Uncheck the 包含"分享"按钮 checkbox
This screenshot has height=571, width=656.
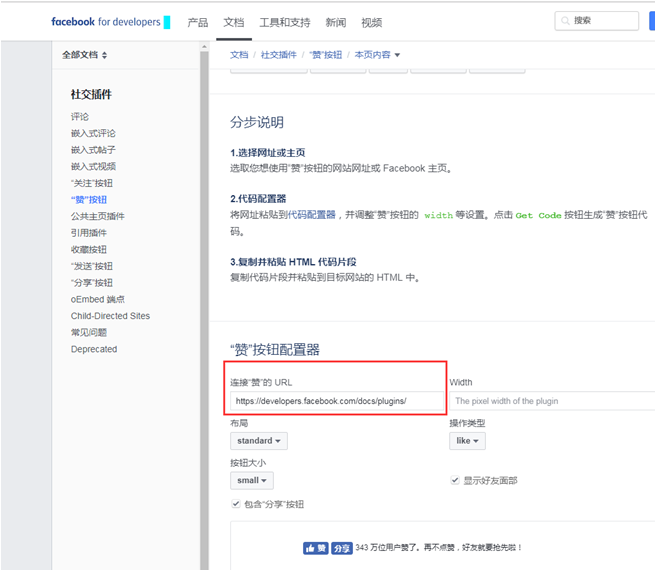pyautogui.click(x=235, y=504)
